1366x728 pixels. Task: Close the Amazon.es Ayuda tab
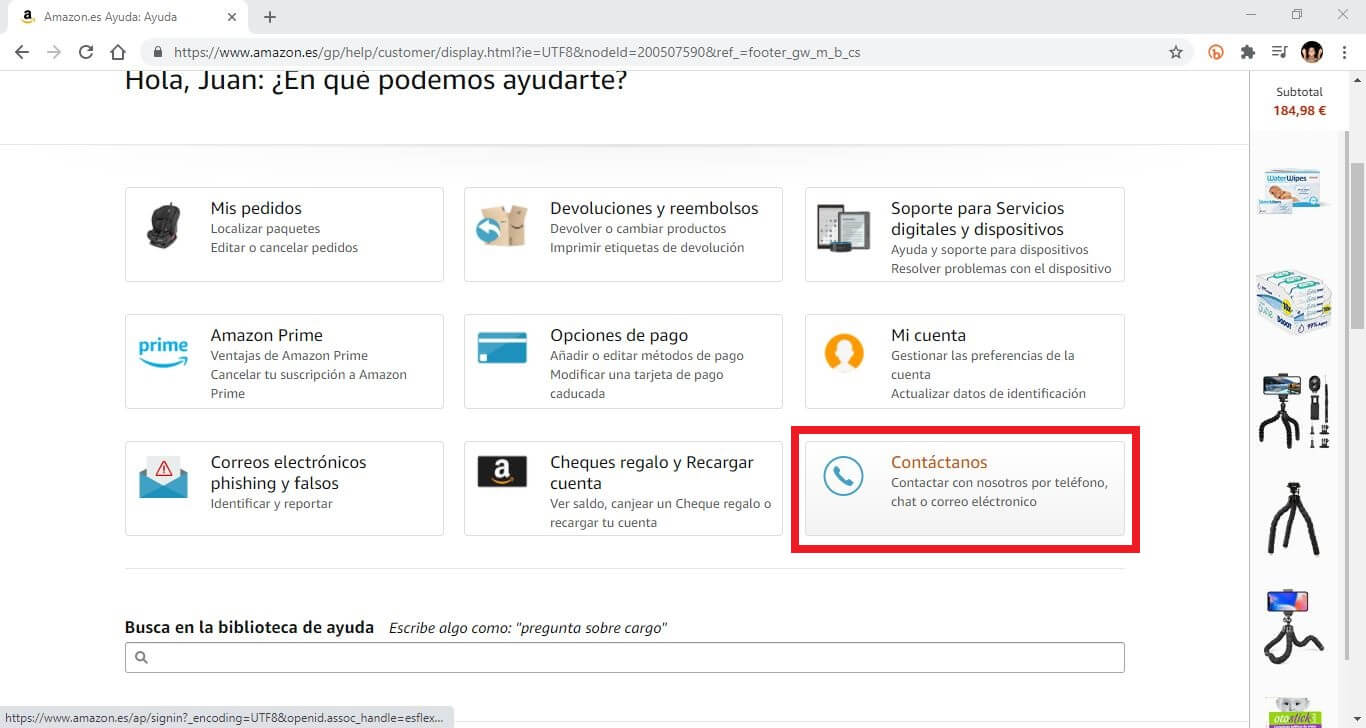click(x=232, y=17)
